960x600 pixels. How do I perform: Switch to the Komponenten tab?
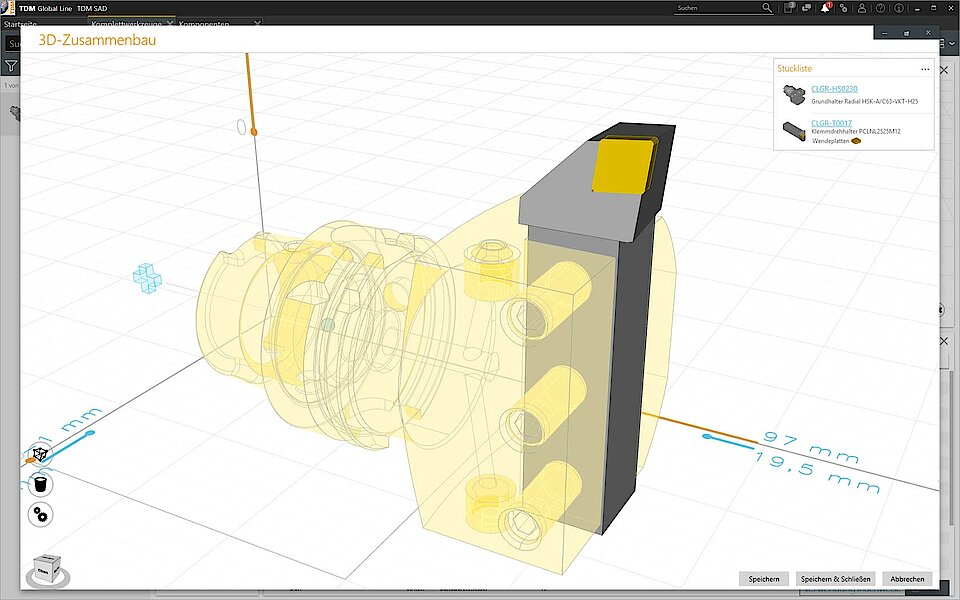point(205,23)
